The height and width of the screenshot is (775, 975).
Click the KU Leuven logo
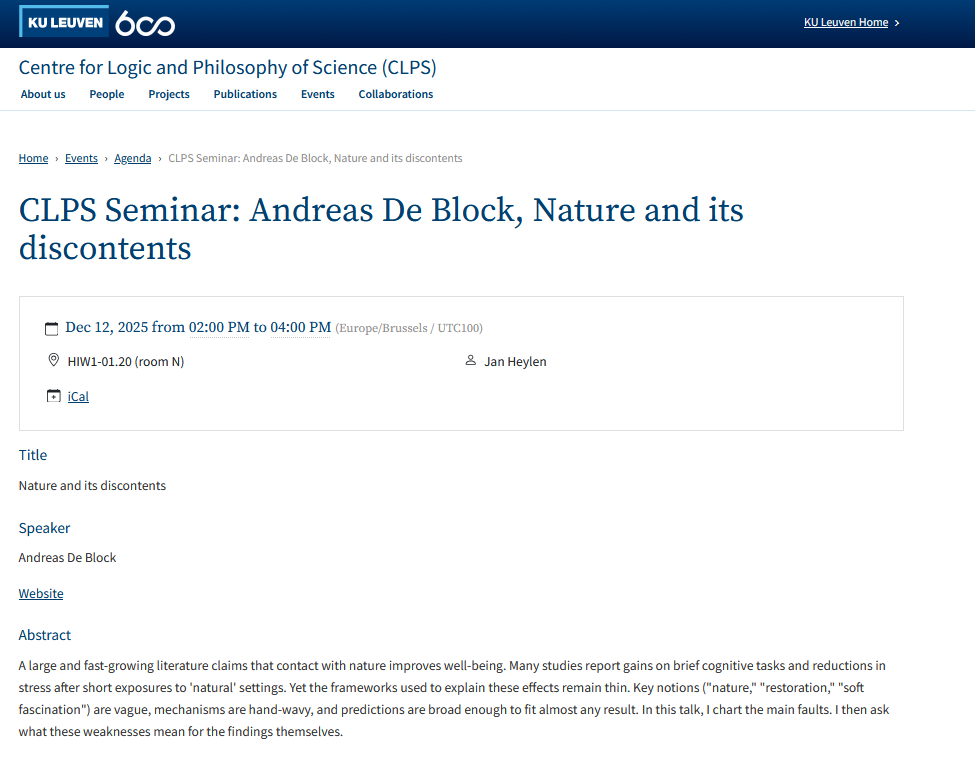(65, 22)
